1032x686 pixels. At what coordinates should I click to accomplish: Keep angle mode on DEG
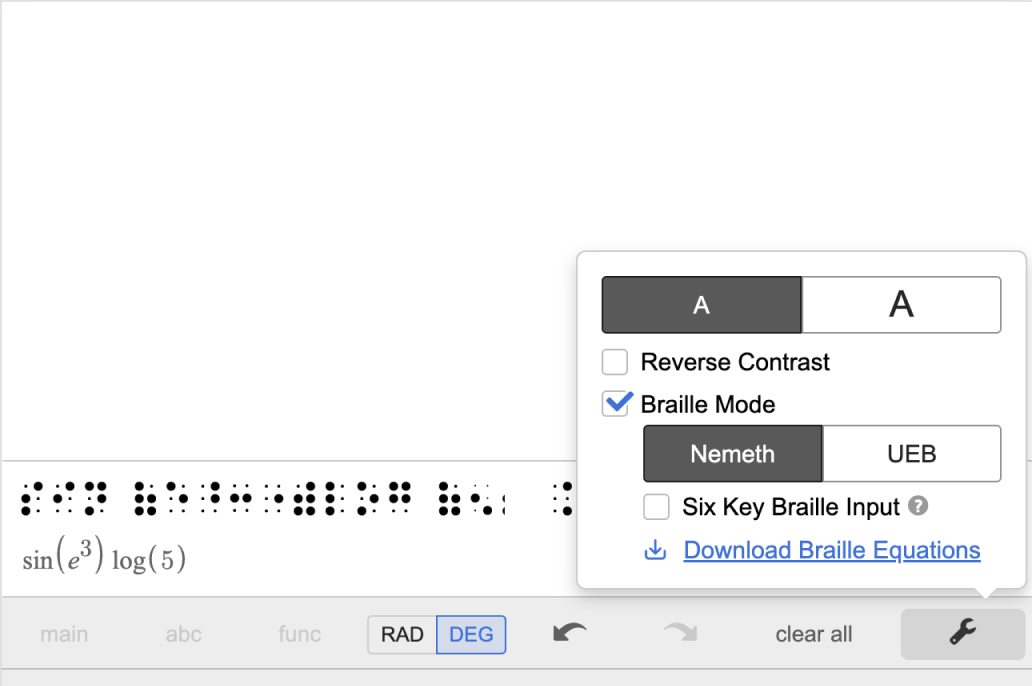coord(470,634)
